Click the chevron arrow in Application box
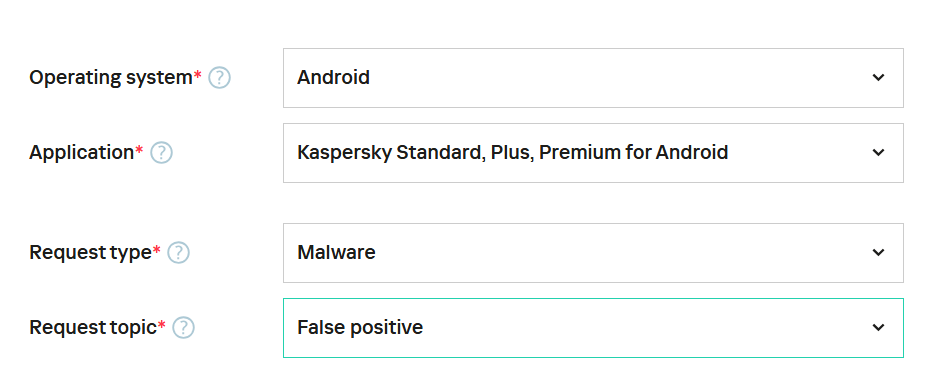 (x=878, y=152)
